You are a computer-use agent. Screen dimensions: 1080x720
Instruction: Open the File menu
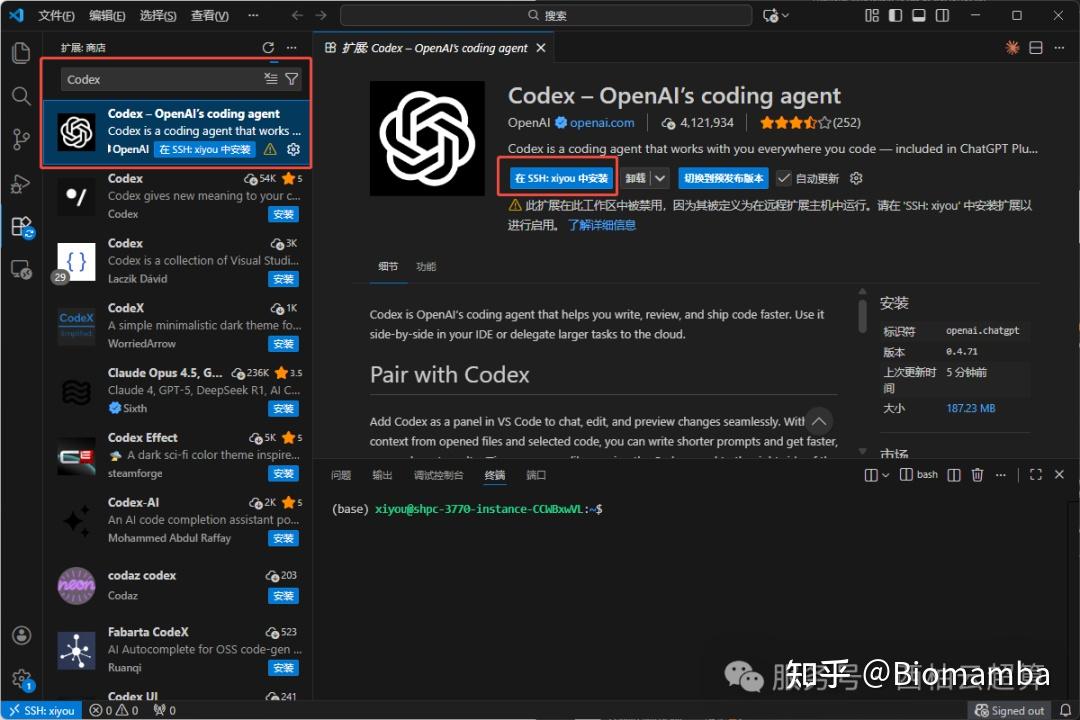[x=56, y=15]
